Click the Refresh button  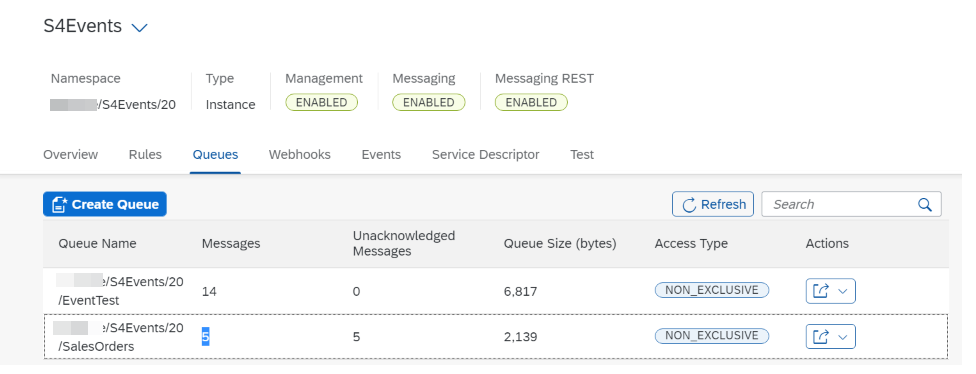point(713,204)
